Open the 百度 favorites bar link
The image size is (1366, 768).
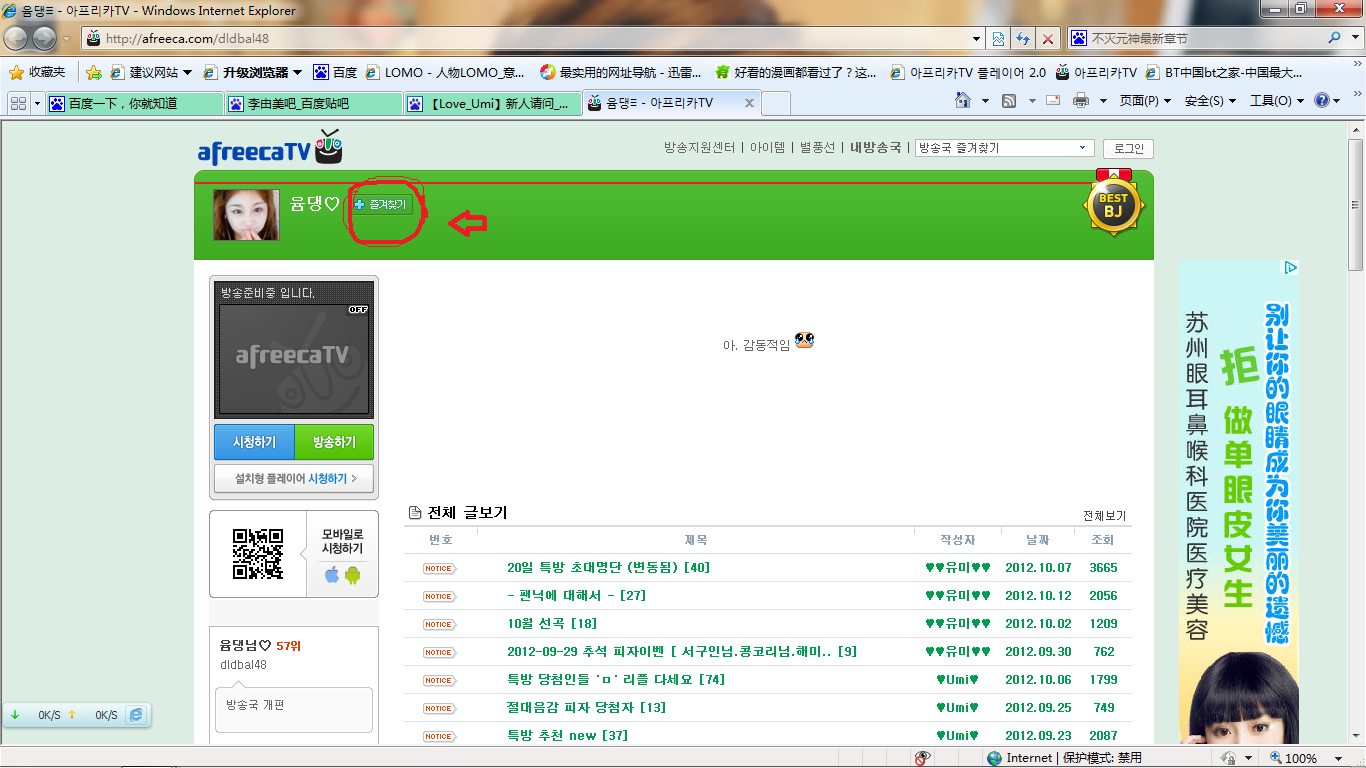[x=335, y=72]
